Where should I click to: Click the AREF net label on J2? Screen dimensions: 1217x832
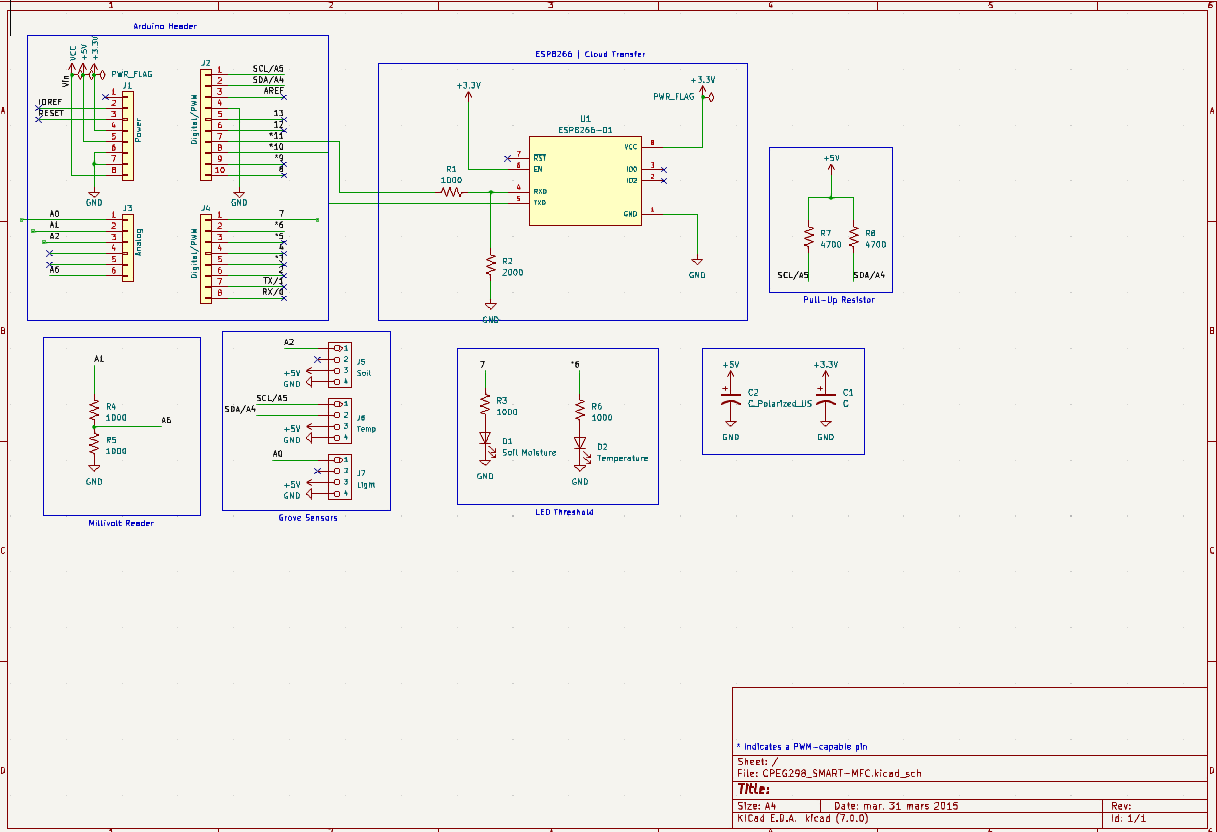click(x=274, y=91)
